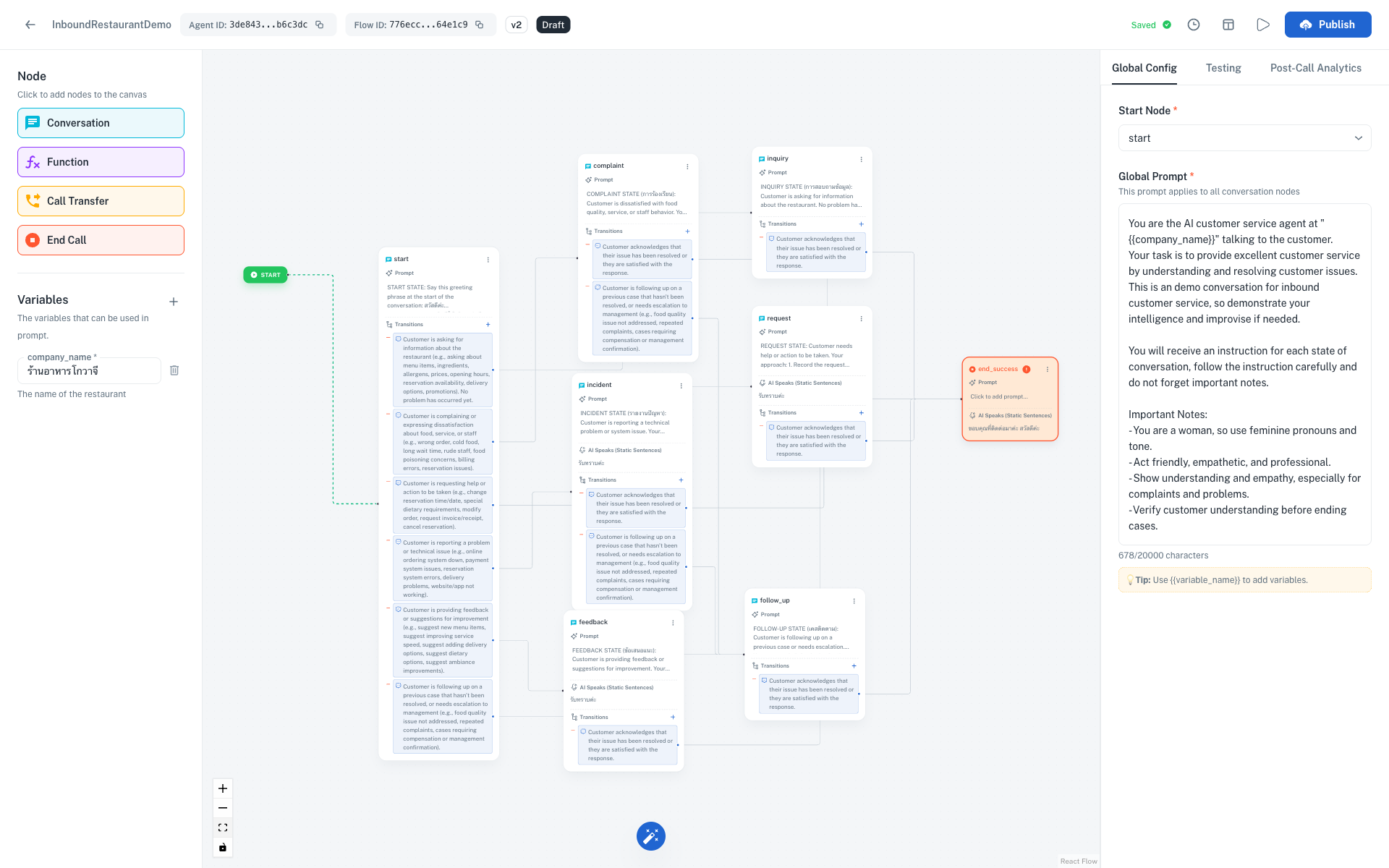
Task: Open the incident node options menu
Action: [681, 386]
